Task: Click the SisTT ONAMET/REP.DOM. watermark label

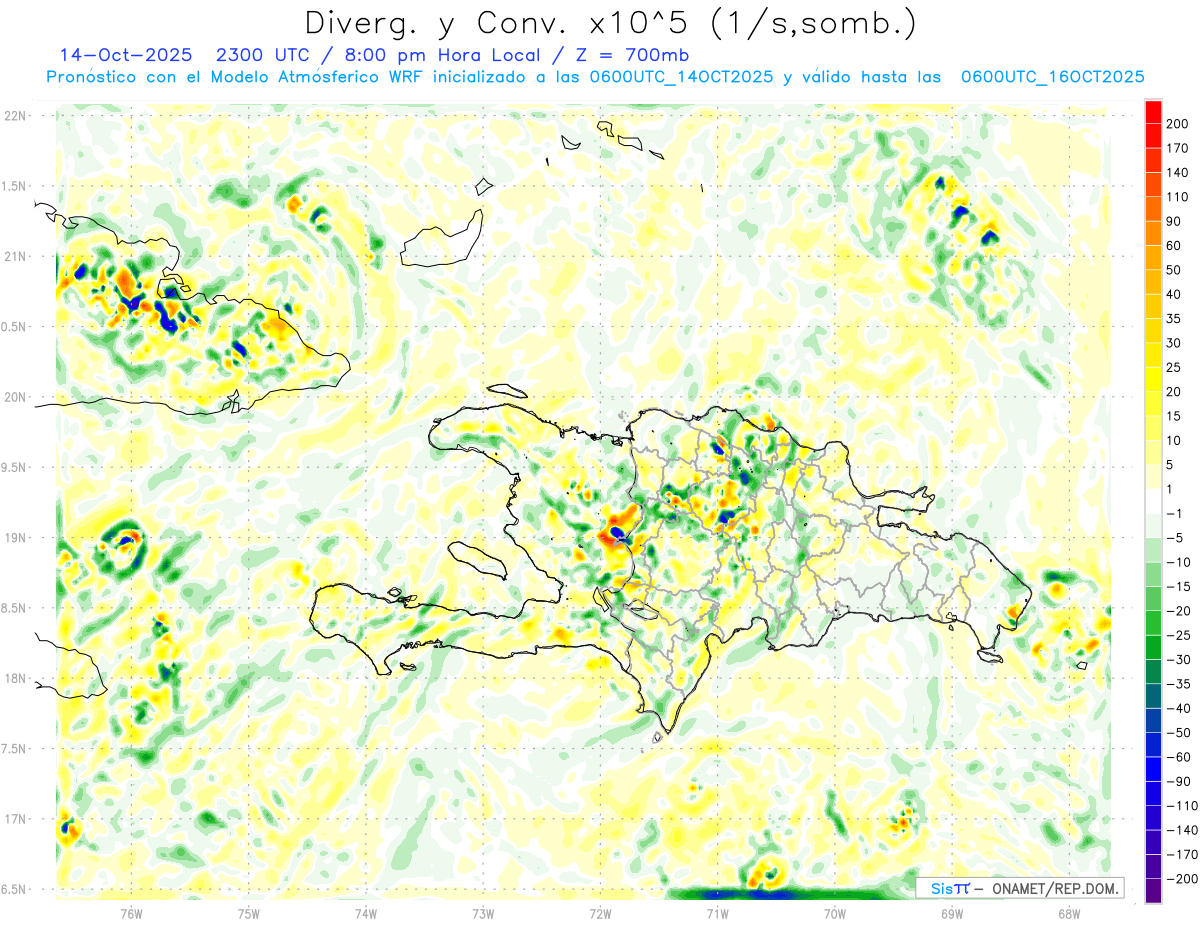Action: (x=1022, y=888)
